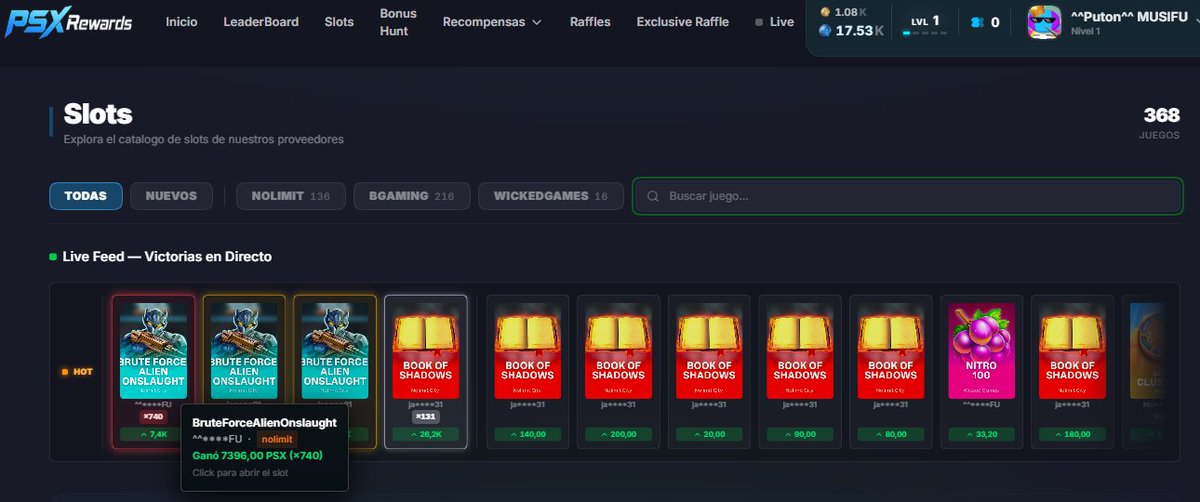
Task: Click 'Ganó 7396,00 PSX (×740)' text
Action: [258, 455]
